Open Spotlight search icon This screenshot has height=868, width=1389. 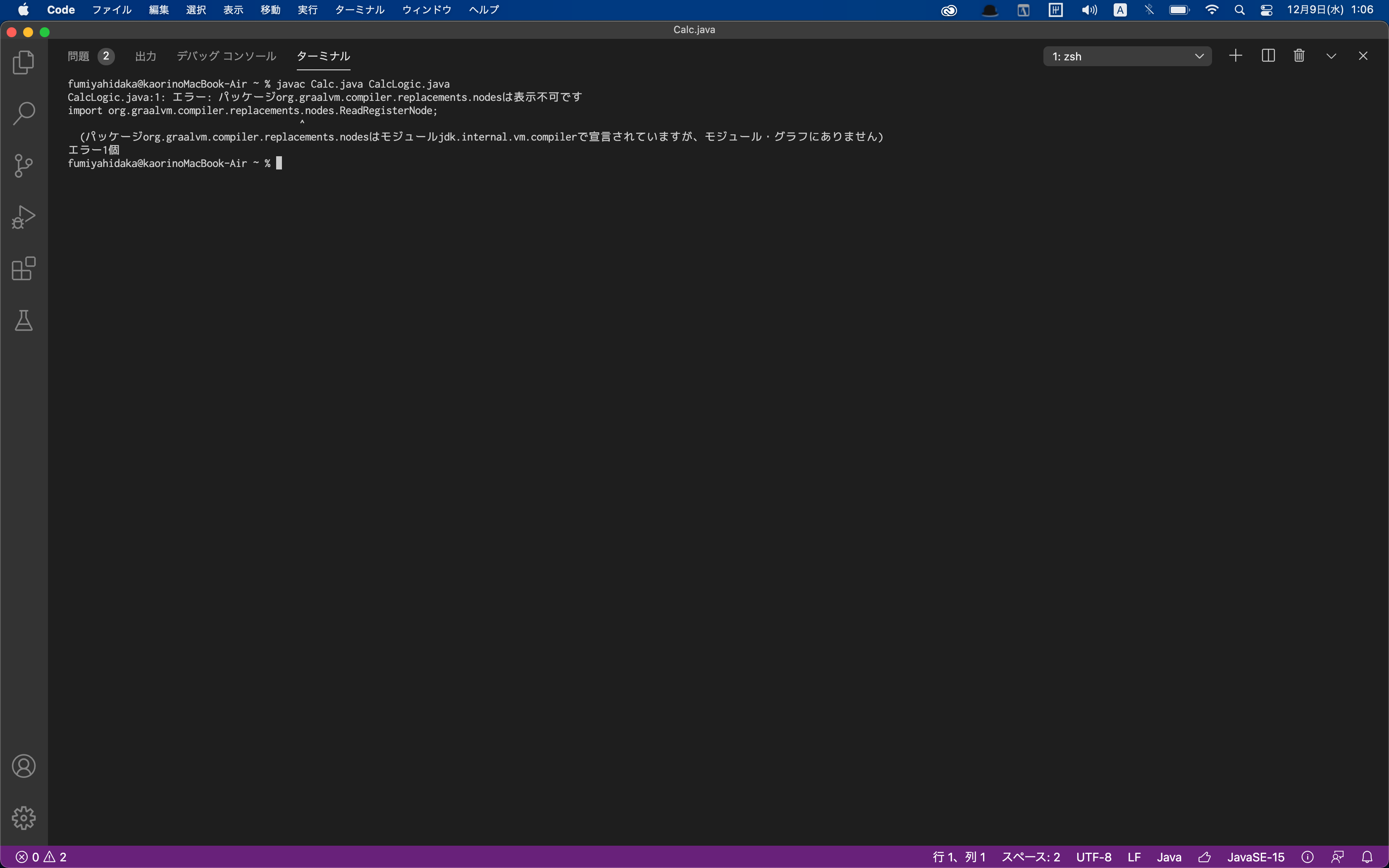(x=1240, y=10)
